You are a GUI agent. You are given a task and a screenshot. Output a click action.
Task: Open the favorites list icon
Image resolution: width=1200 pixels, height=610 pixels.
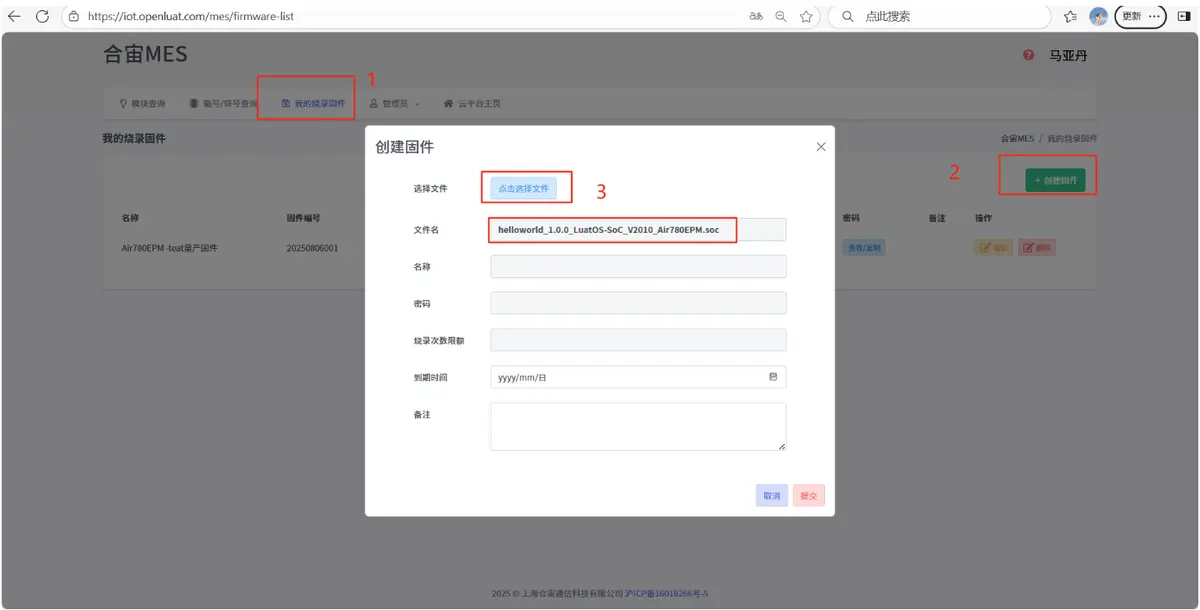coord(1071,16)
